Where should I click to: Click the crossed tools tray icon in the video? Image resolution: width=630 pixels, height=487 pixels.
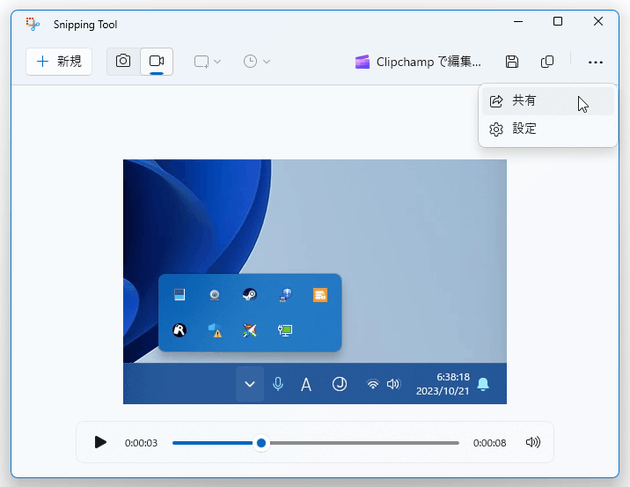tap(250, 331)
